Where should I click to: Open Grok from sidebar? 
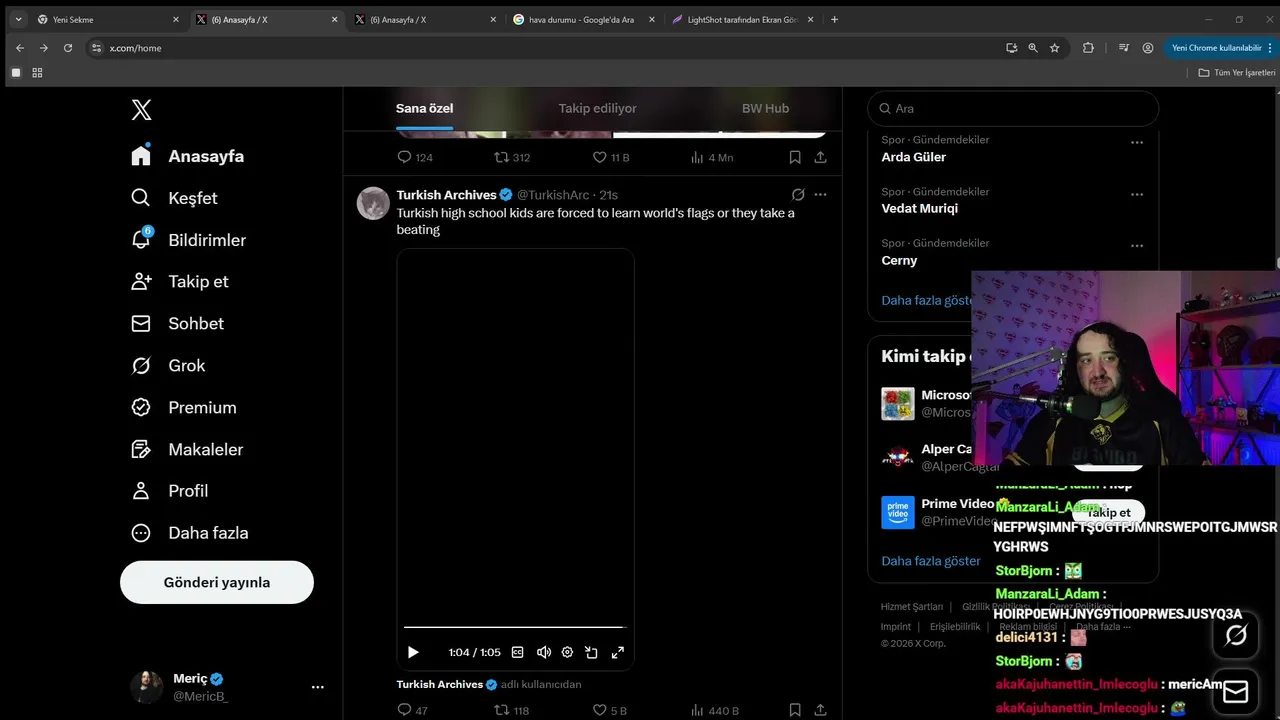pyautogui.click(x=168, y=366)
